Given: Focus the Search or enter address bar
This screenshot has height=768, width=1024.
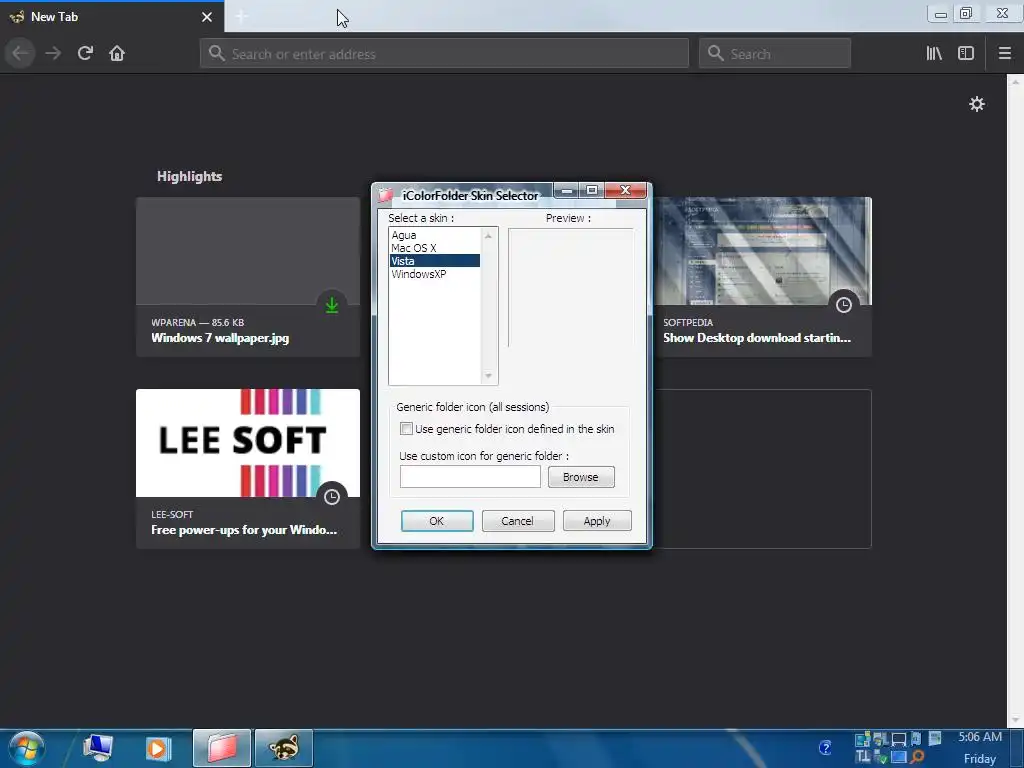Looking at the screenshot, I should tap(444, 54).
